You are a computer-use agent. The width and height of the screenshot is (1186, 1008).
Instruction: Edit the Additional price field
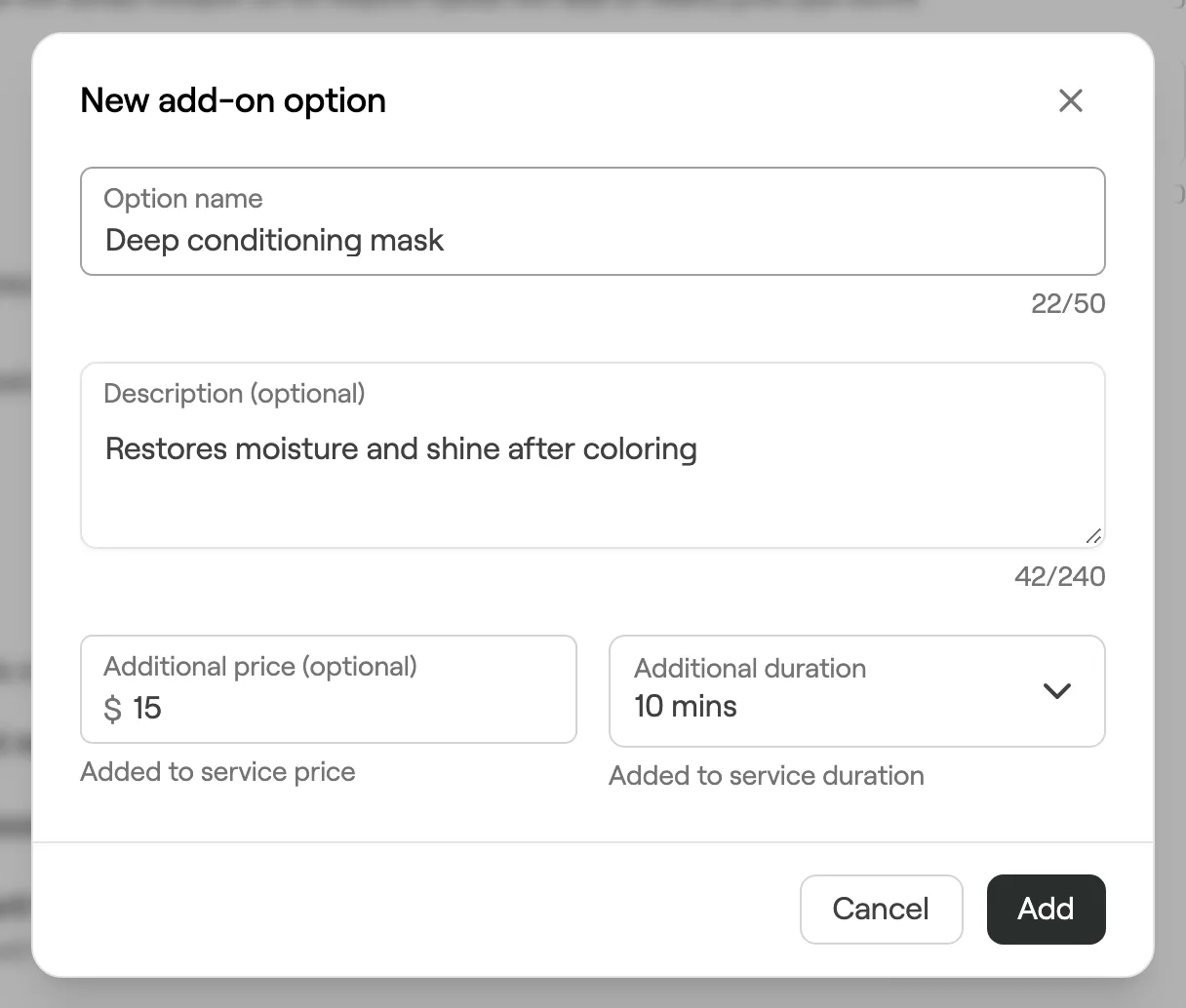coord(329,689)
